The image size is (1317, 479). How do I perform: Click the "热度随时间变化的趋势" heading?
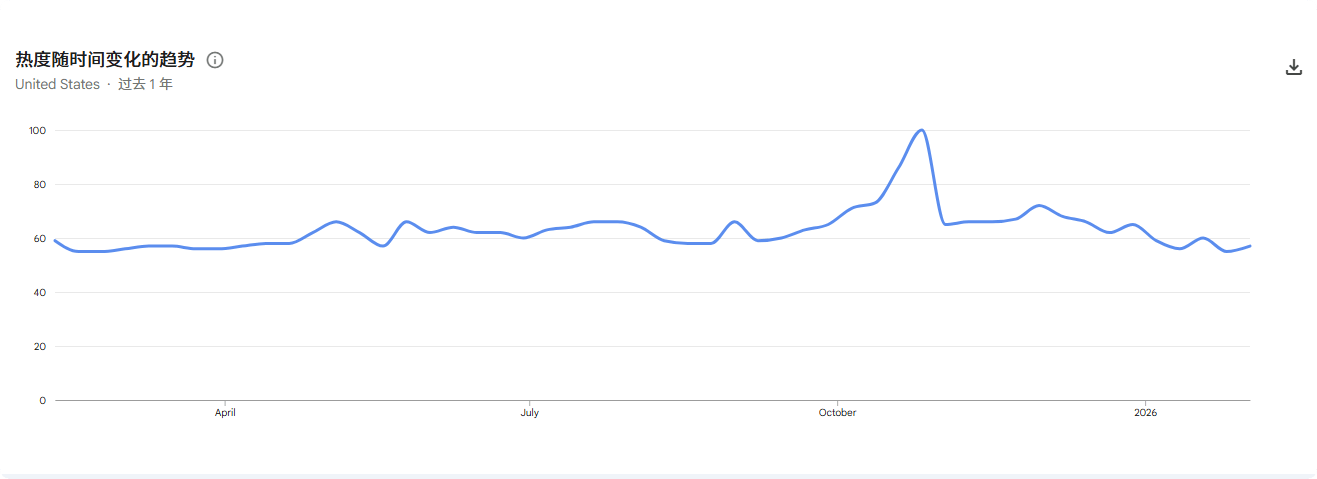point(105,60)
